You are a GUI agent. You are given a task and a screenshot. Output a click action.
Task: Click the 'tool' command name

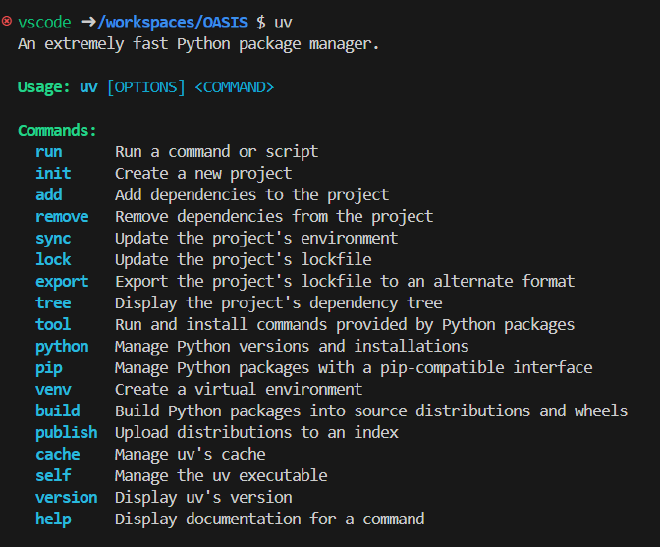(53, 325)
